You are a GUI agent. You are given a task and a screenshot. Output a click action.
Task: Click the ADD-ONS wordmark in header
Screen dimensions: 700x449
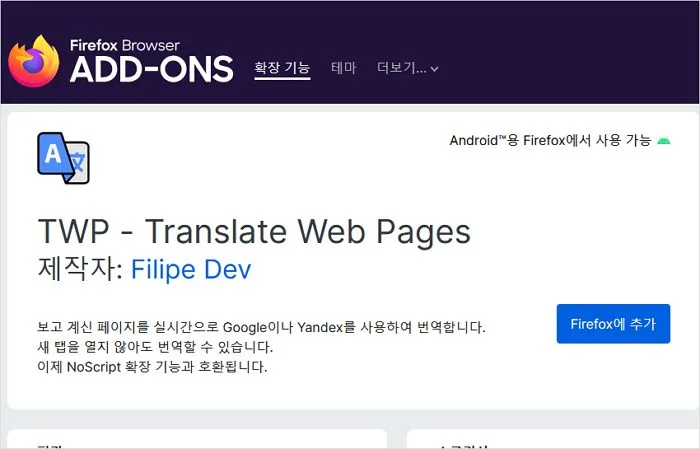151,69
